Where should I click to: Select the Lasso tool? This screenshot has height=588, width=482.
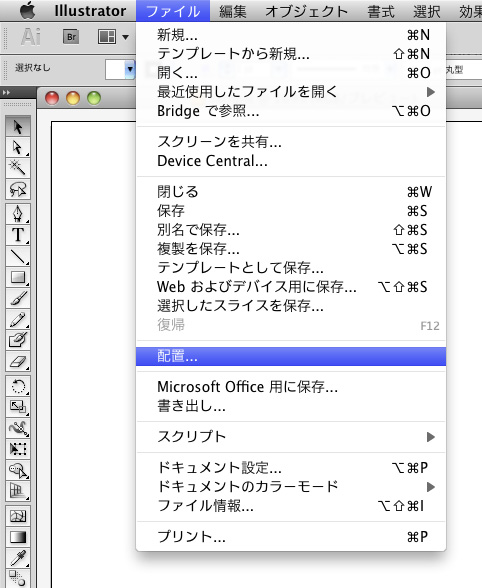[x=18, y=189]
